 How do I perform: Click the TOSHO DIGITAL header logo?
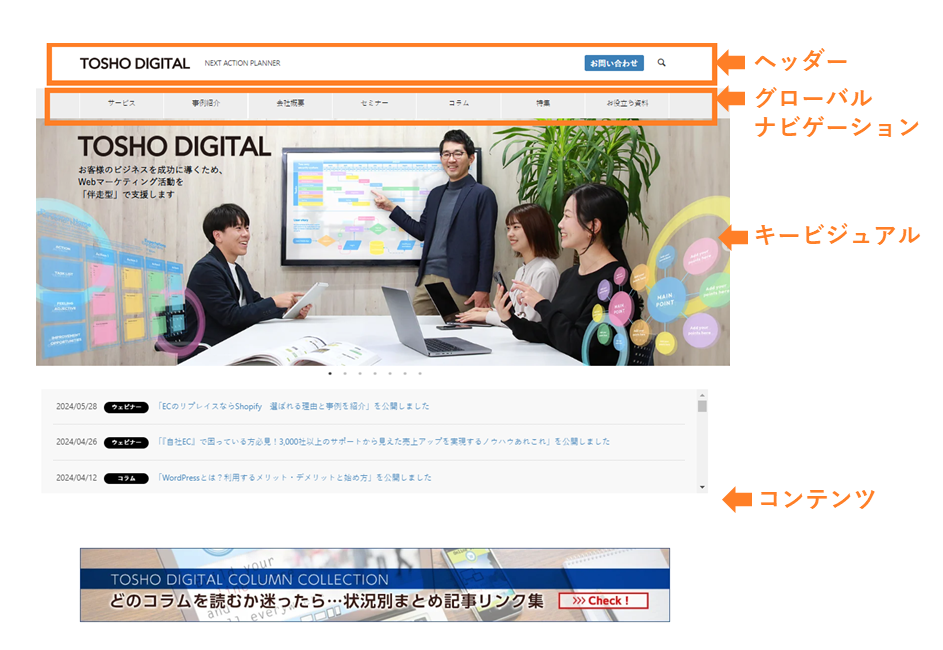pos(135,62)
